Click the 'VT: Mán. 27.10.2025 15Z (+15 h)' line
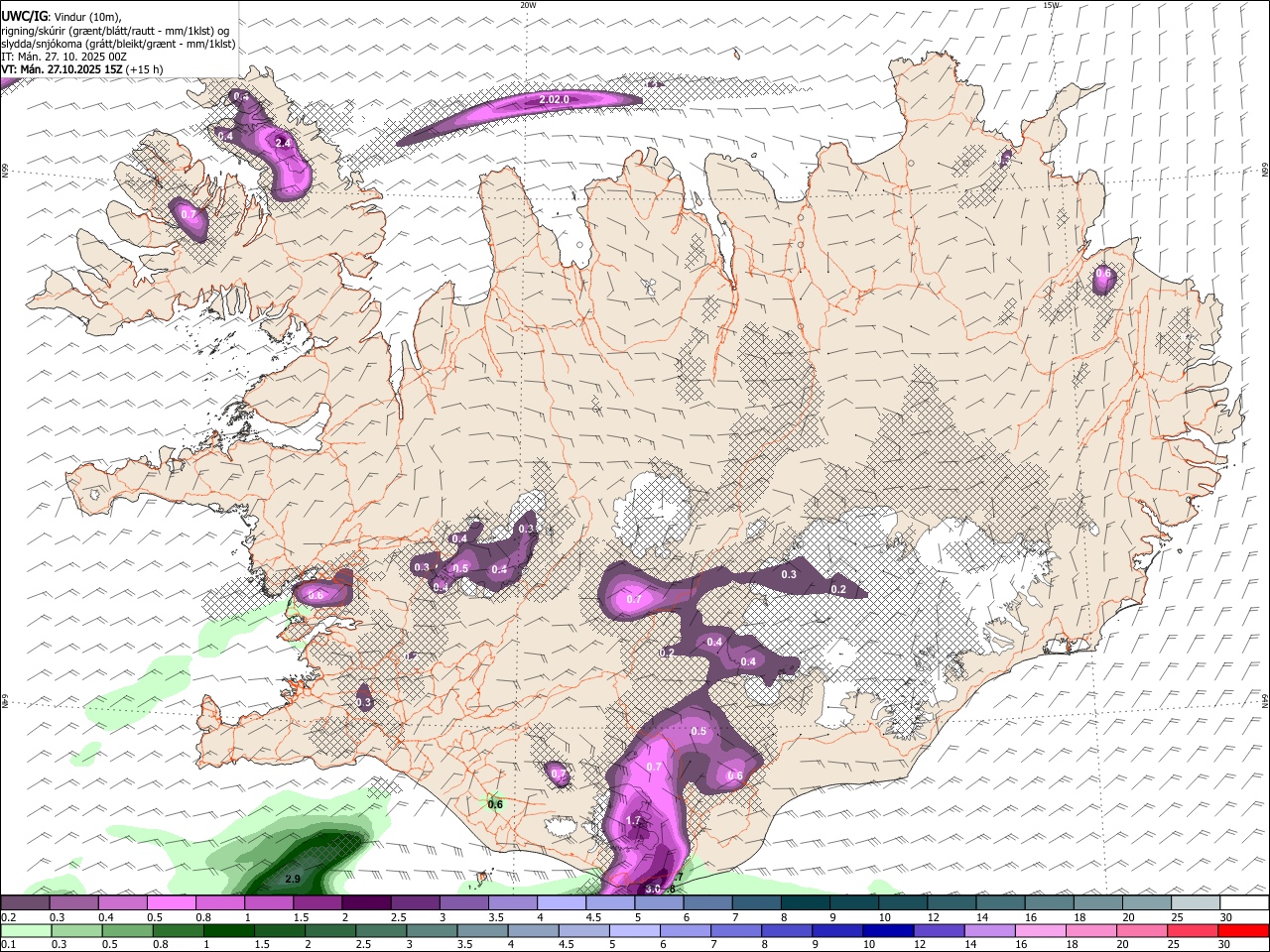The height and width of the screenshot is (952, 1270). 82,69
